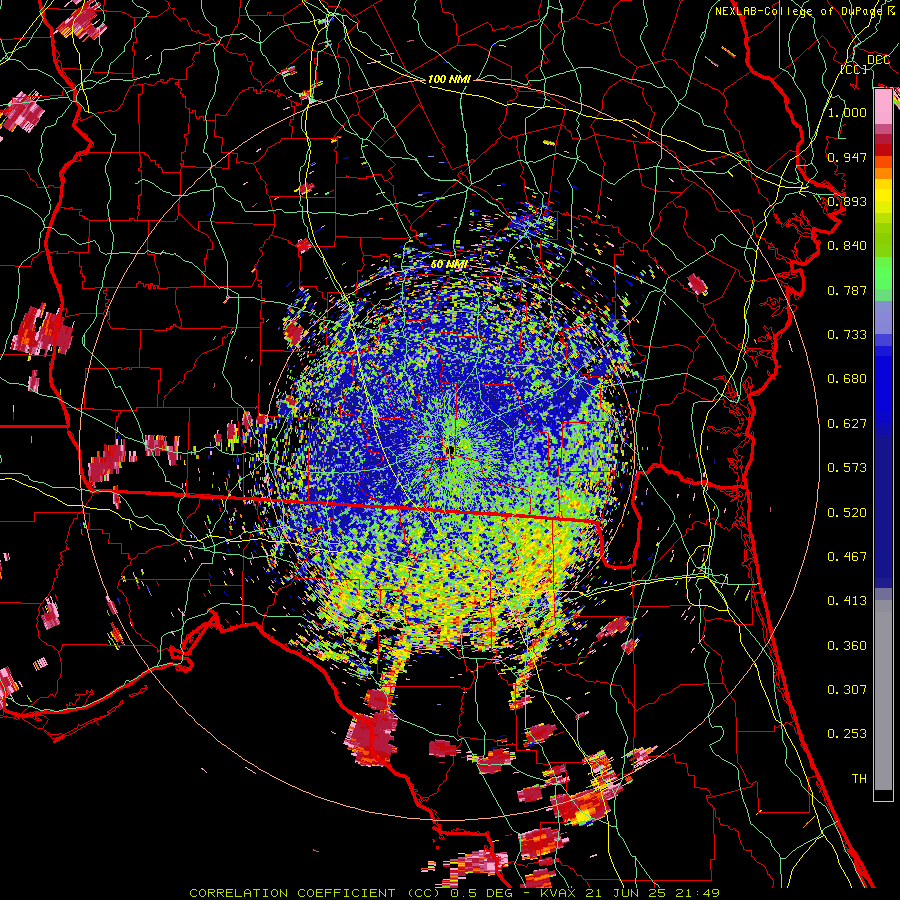The width and height of the screenshot is (900, 900).
Task: Click the 0.307 legend value
Action: pyautogui.click(x=847, y=690)
